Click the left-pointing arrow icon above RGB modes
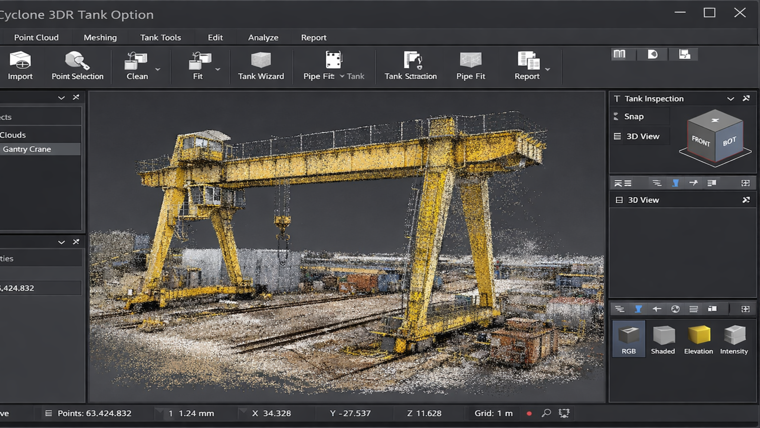This screenshot has width=760, height=428. click(x=656, y=309)
